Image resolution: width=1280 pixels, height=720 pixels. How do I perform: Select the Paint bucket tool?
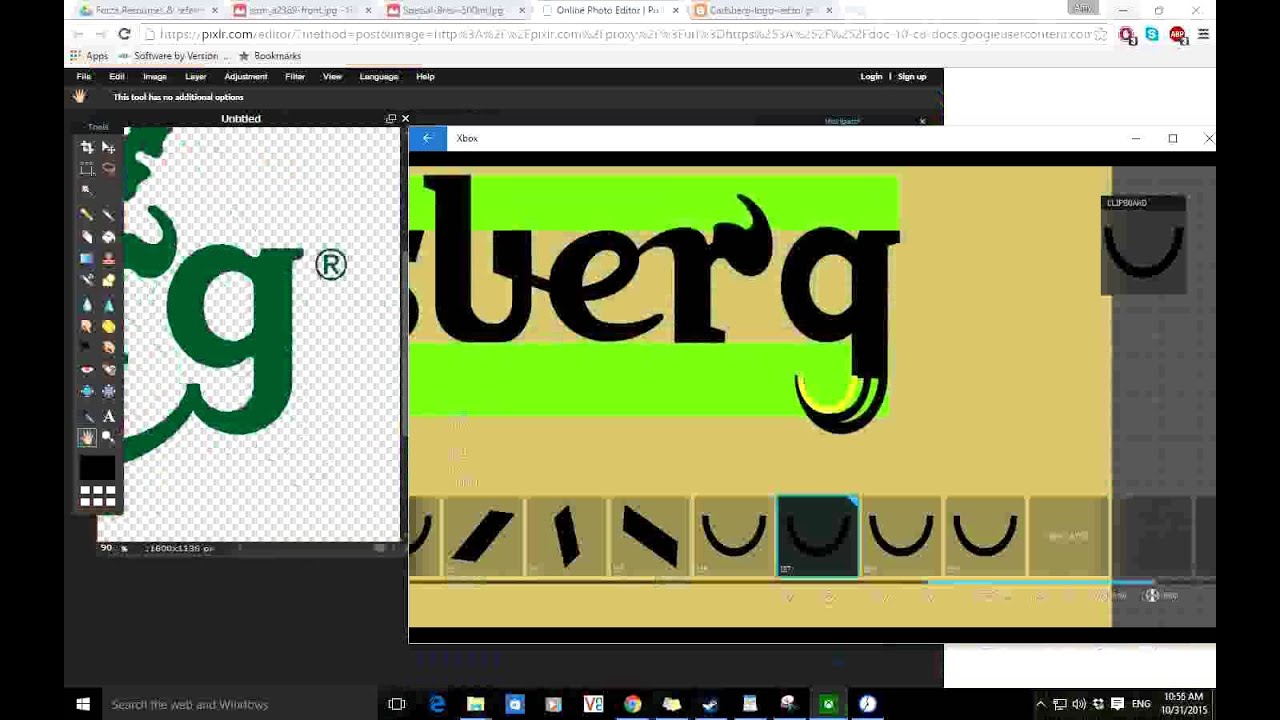[108, 237]
